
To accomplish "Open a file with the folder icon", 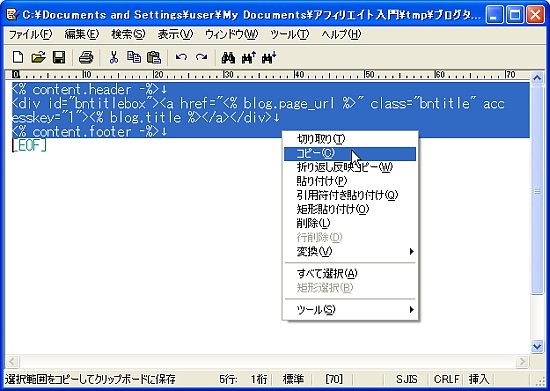I will [38, 57].
